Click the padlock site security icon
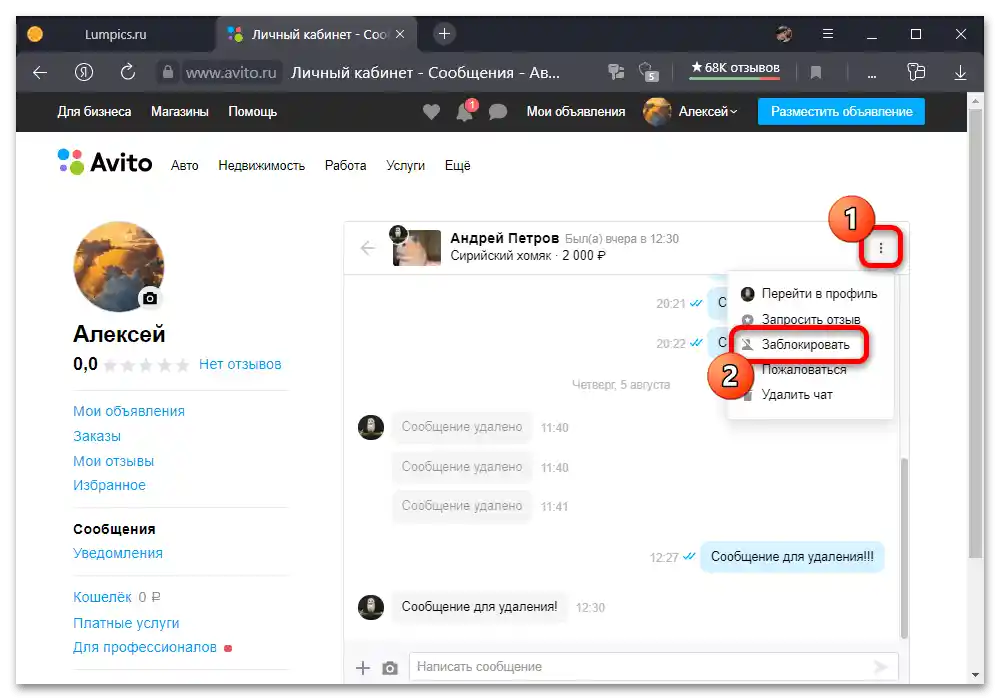Screen dimensions: 1000x700 (168, 72)
